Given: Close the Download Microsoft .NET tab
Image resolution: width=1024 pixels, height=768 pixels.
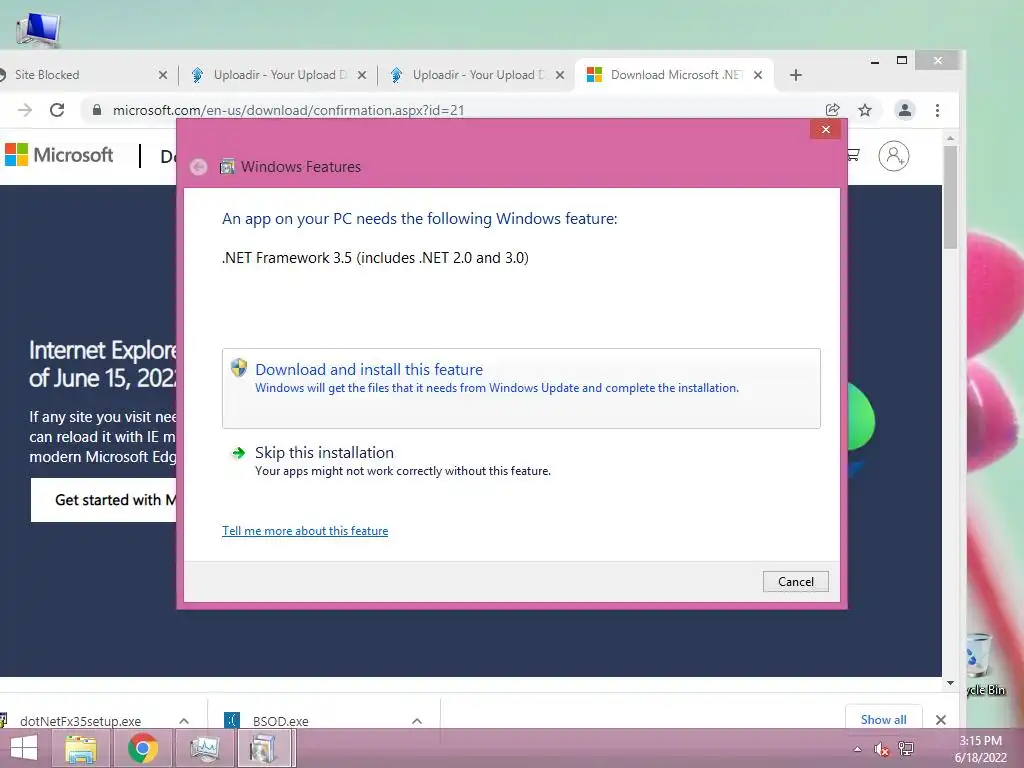Looking at the screenshot, I should coord(758,75).
